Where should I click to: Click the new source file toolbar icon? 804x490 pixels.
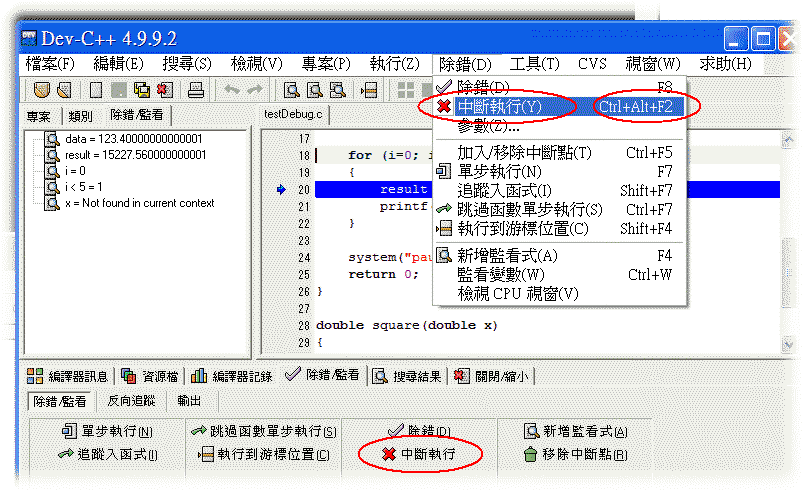(x=96, y=90)
